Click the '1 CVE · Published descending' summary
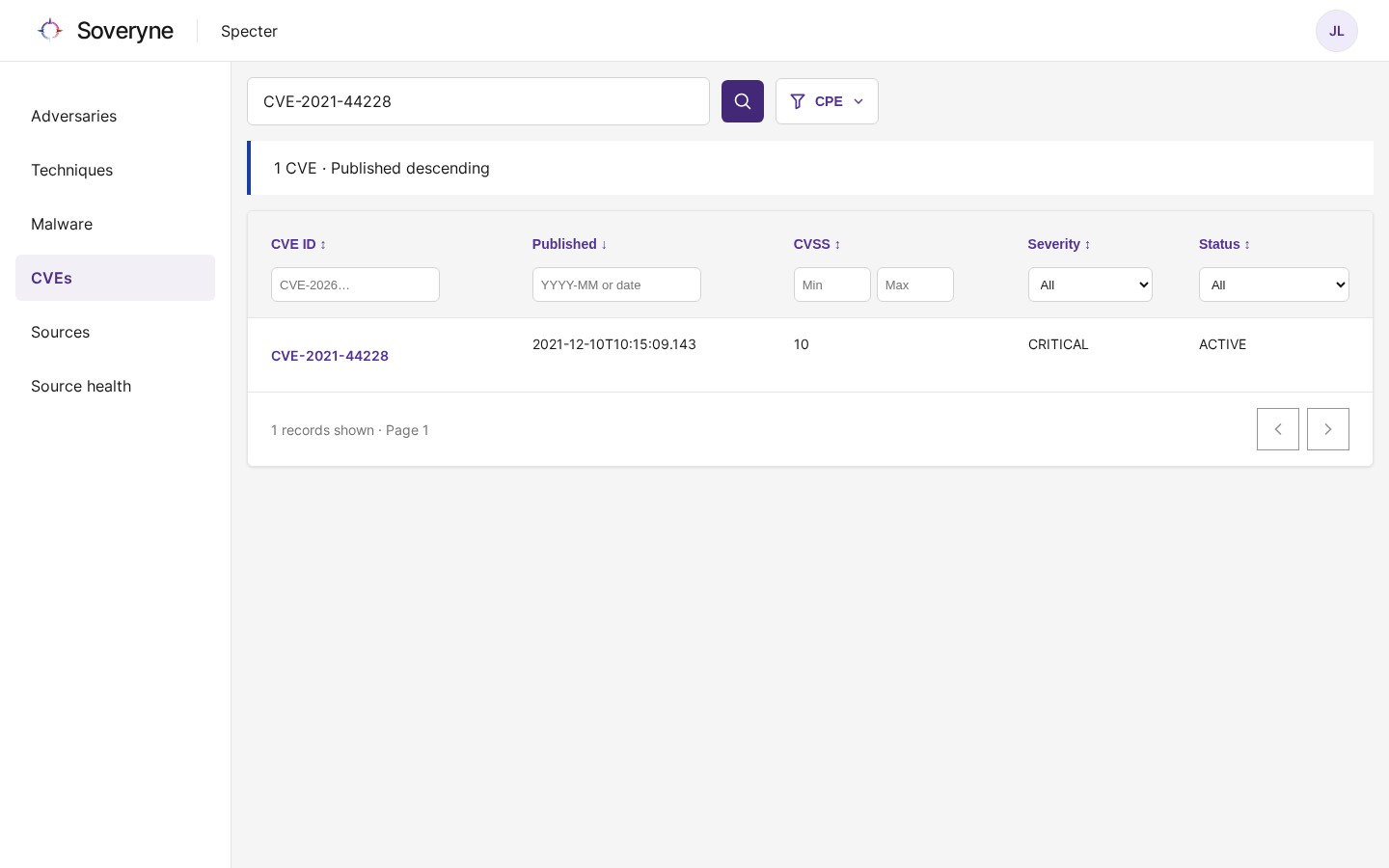1389x868 pixels. [382, 168]
